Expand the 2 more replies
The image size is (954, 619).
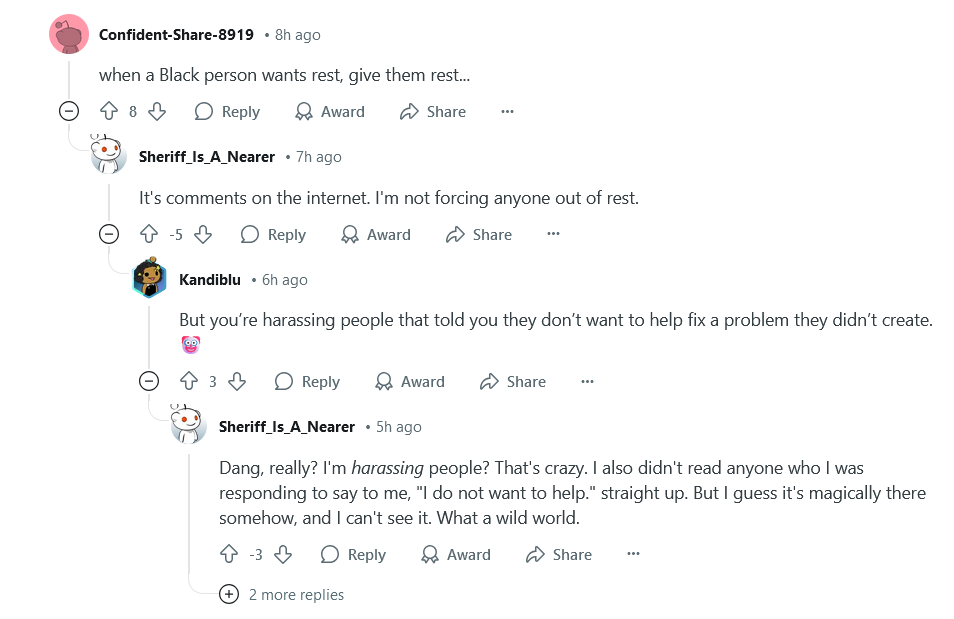pos(282,595)
